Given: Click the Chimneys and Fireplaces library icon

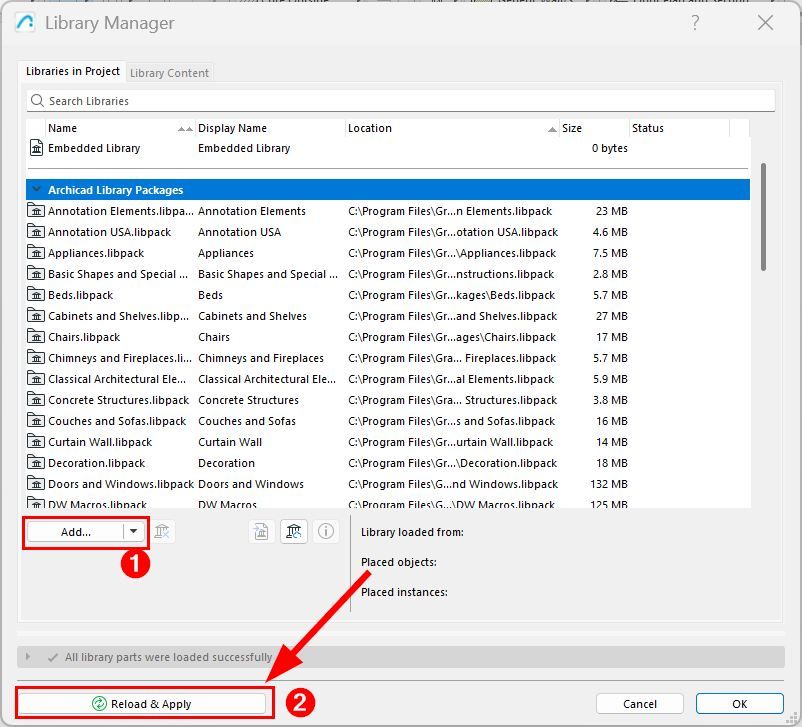Looking at the screenshot, I should click(36, 357).
